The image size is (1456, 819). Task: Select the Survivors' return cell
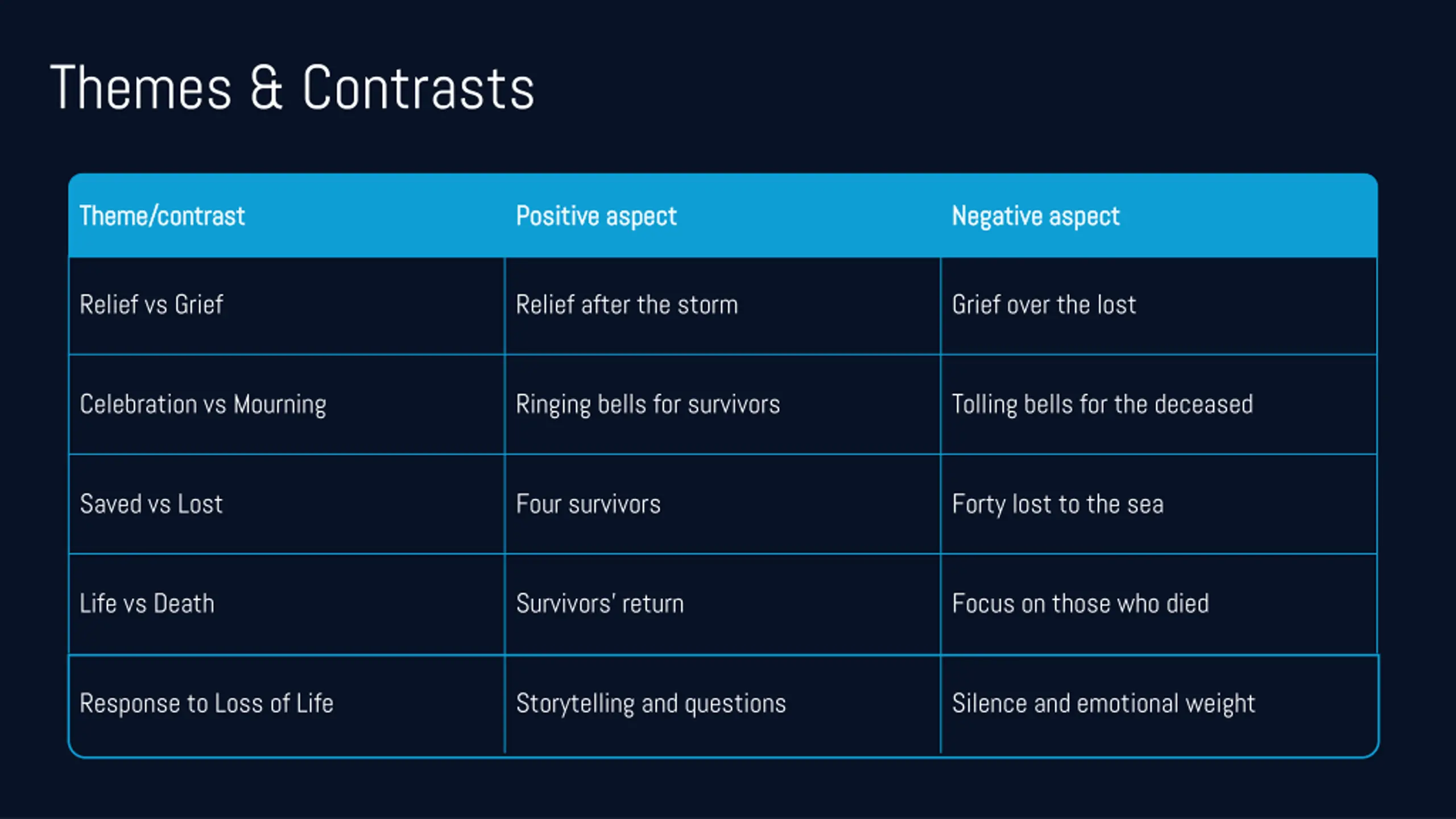click(722, 604)
